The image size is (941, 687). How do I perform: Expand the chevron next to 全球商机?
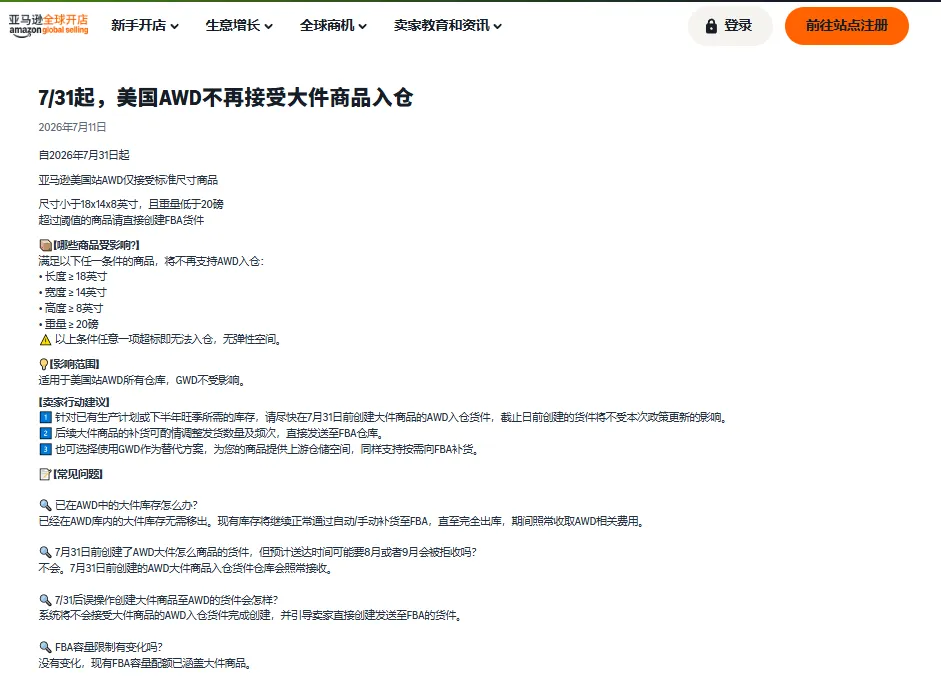pos(362,26)
